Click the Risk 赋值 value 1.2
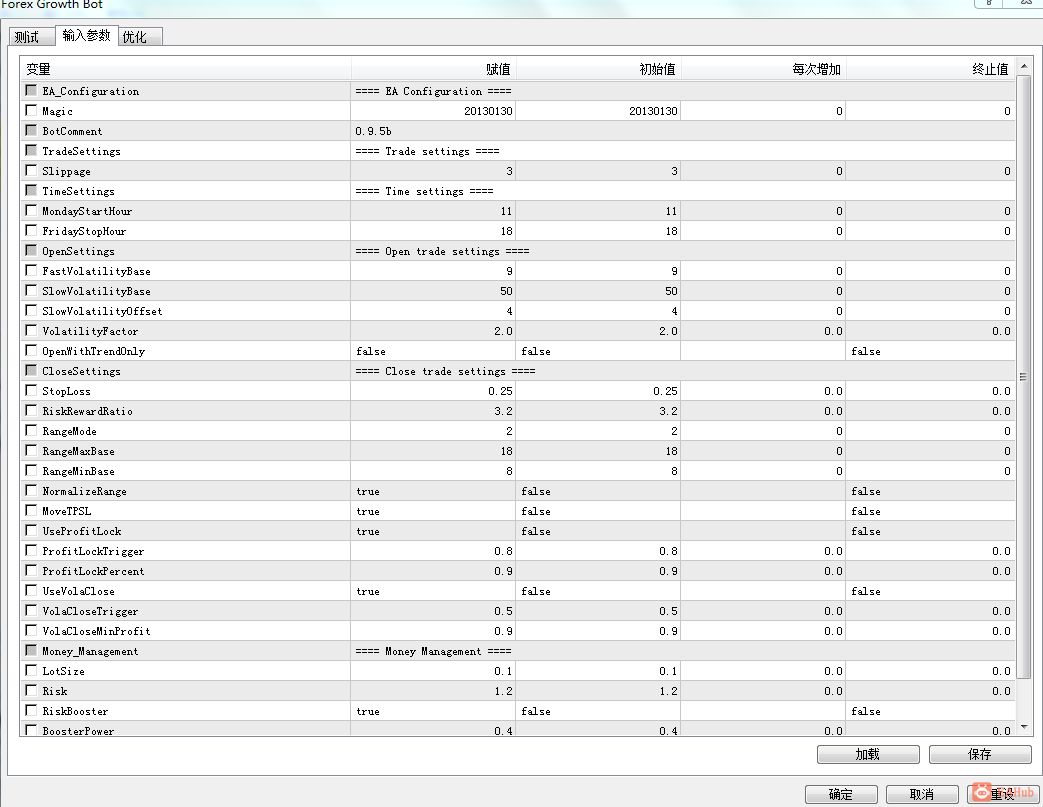1043x807 pixels. (x=503, y=691)
